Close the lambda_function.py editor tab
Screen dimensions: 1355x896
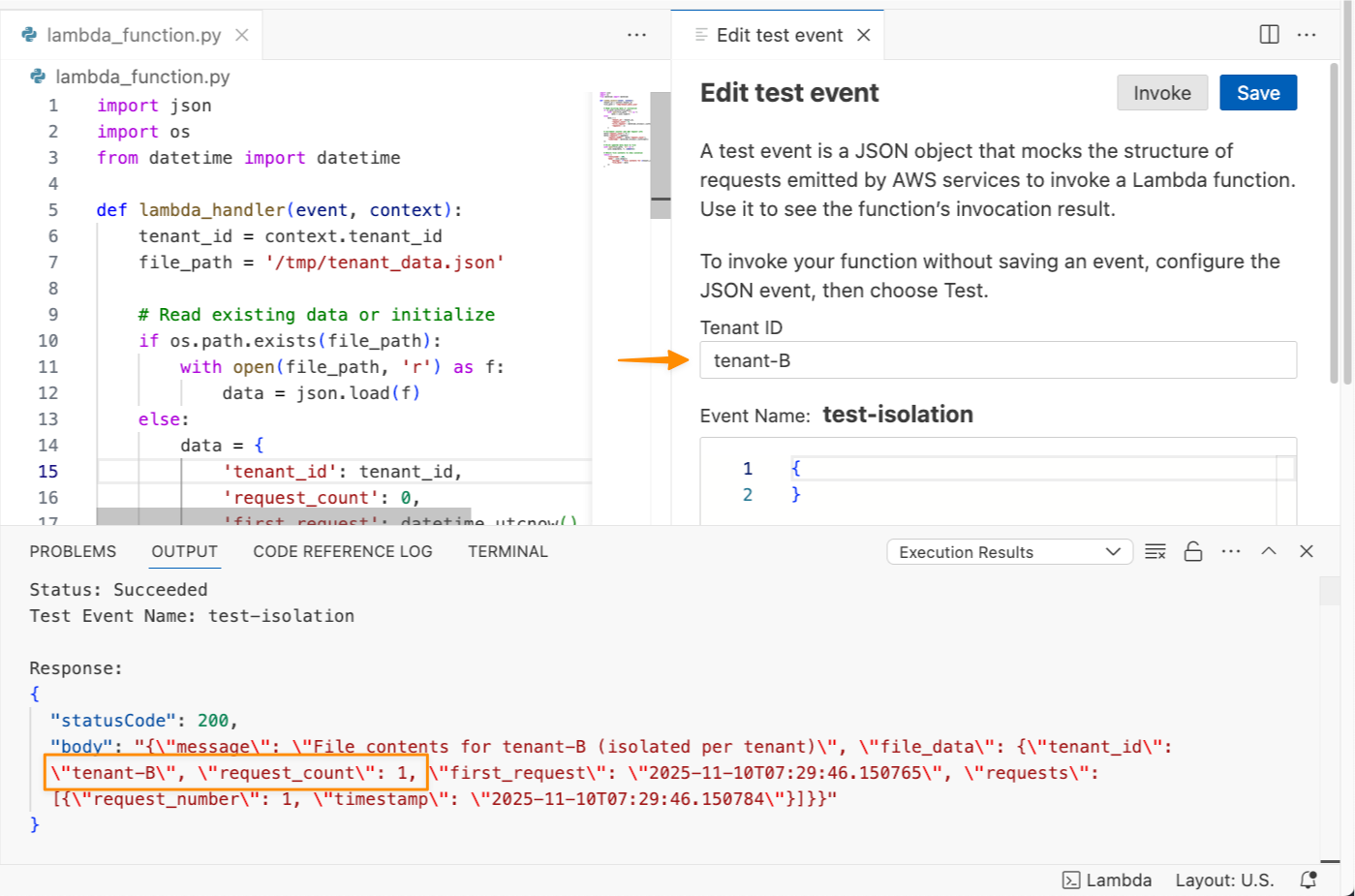[242, 35]
